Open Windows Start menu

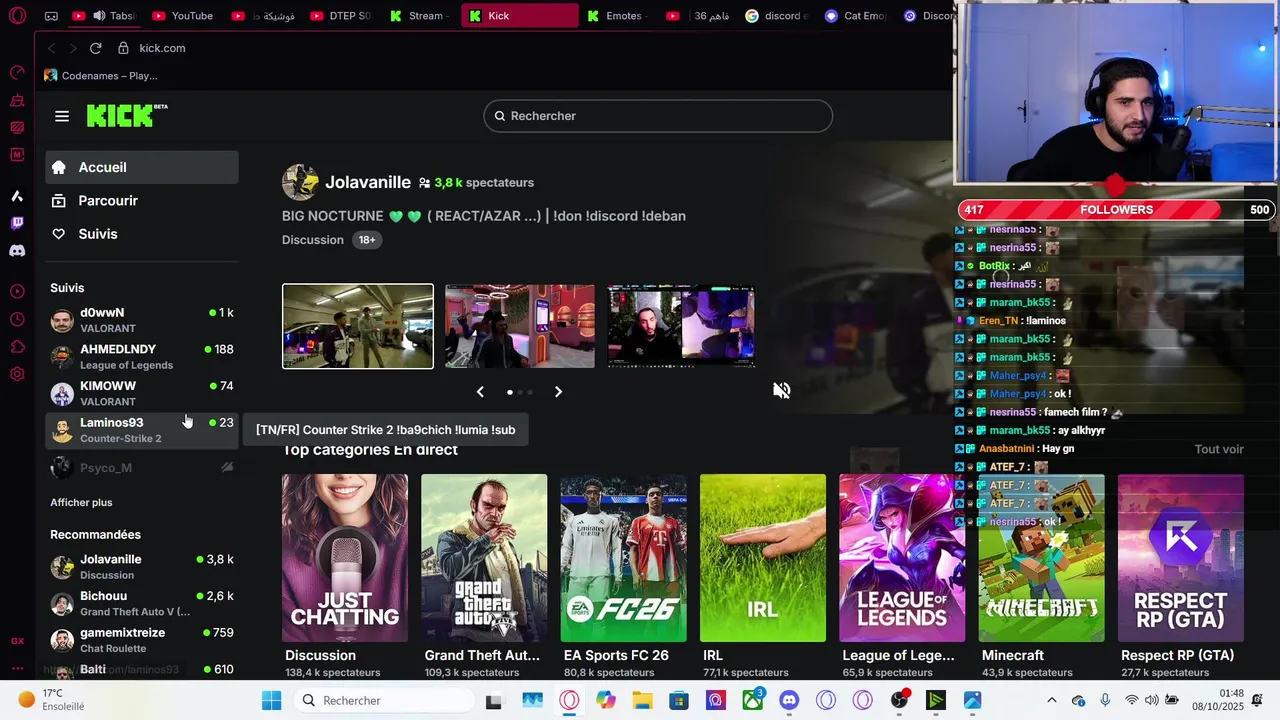(271, 700)
